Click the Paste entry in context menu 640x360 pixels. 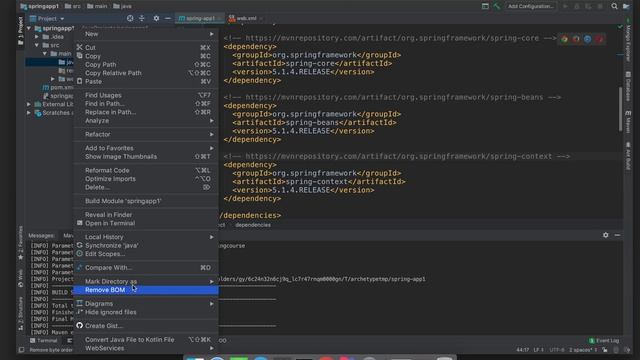(146, 82)
